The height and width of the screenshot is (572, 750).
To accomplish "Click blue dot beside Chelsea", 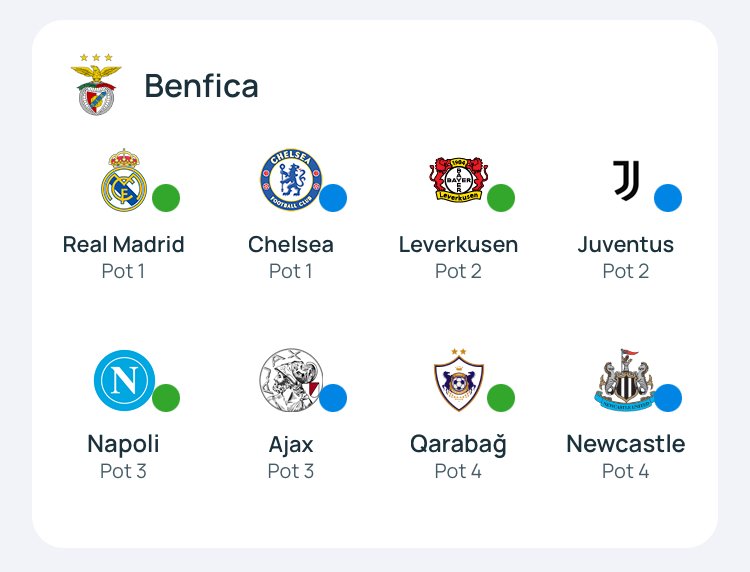I will (x=333, y=198).
